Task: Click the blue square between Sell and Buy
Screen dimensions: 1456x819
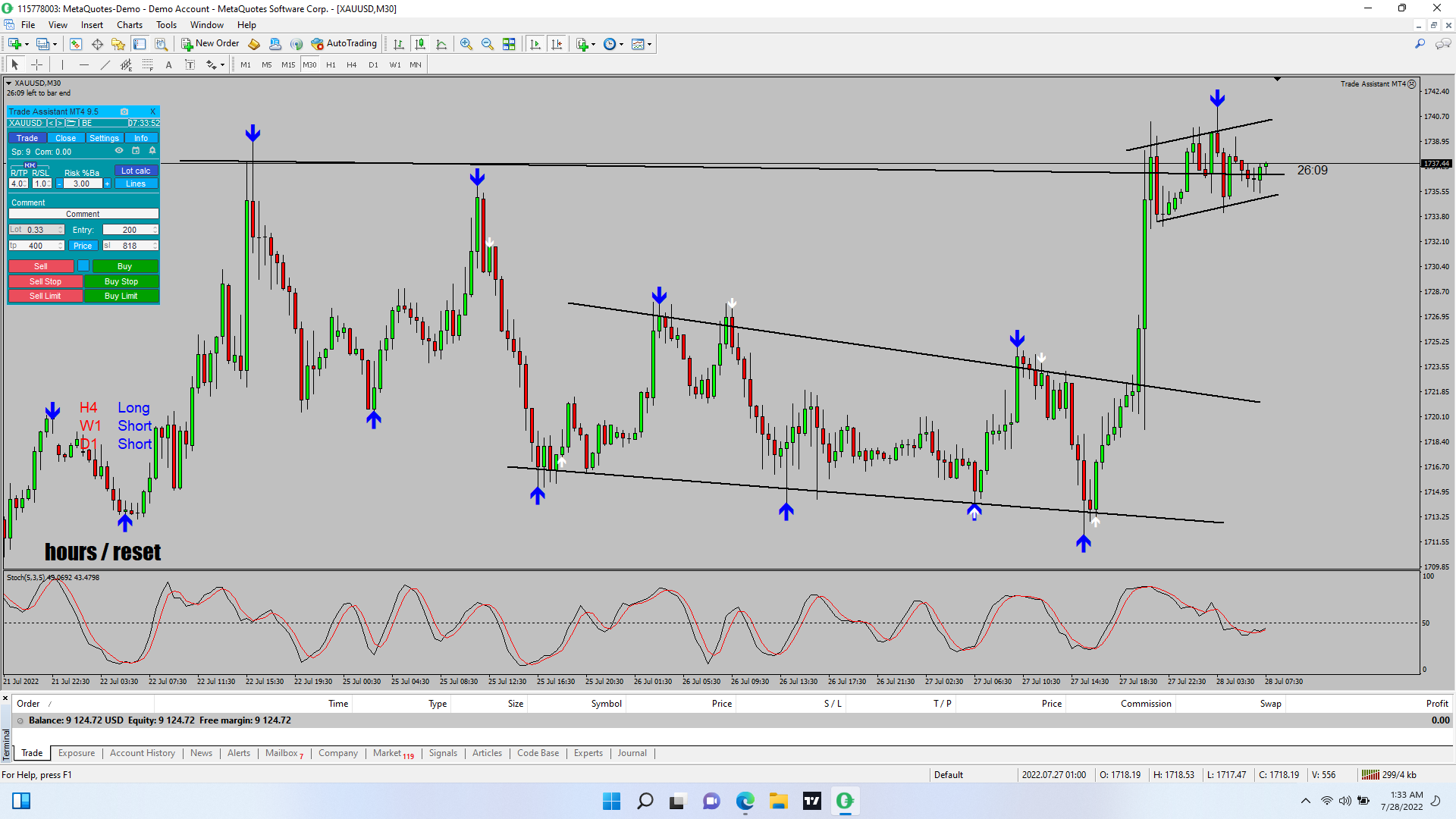Action: coord(83,266)
